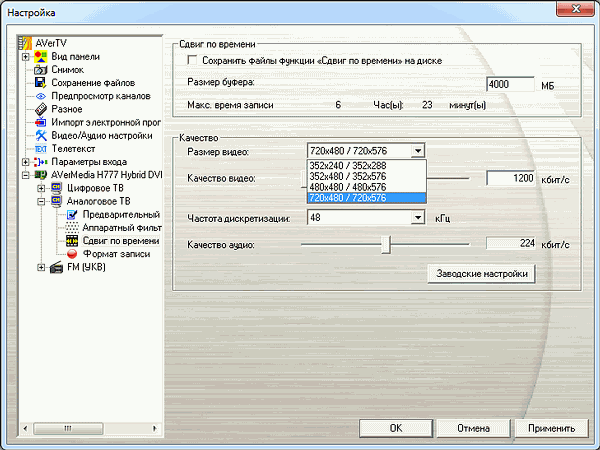The width and height of the screenshot is (600, 450).
Task: Click the Предварительный checklist icon
Action: (x=72, y=215)
